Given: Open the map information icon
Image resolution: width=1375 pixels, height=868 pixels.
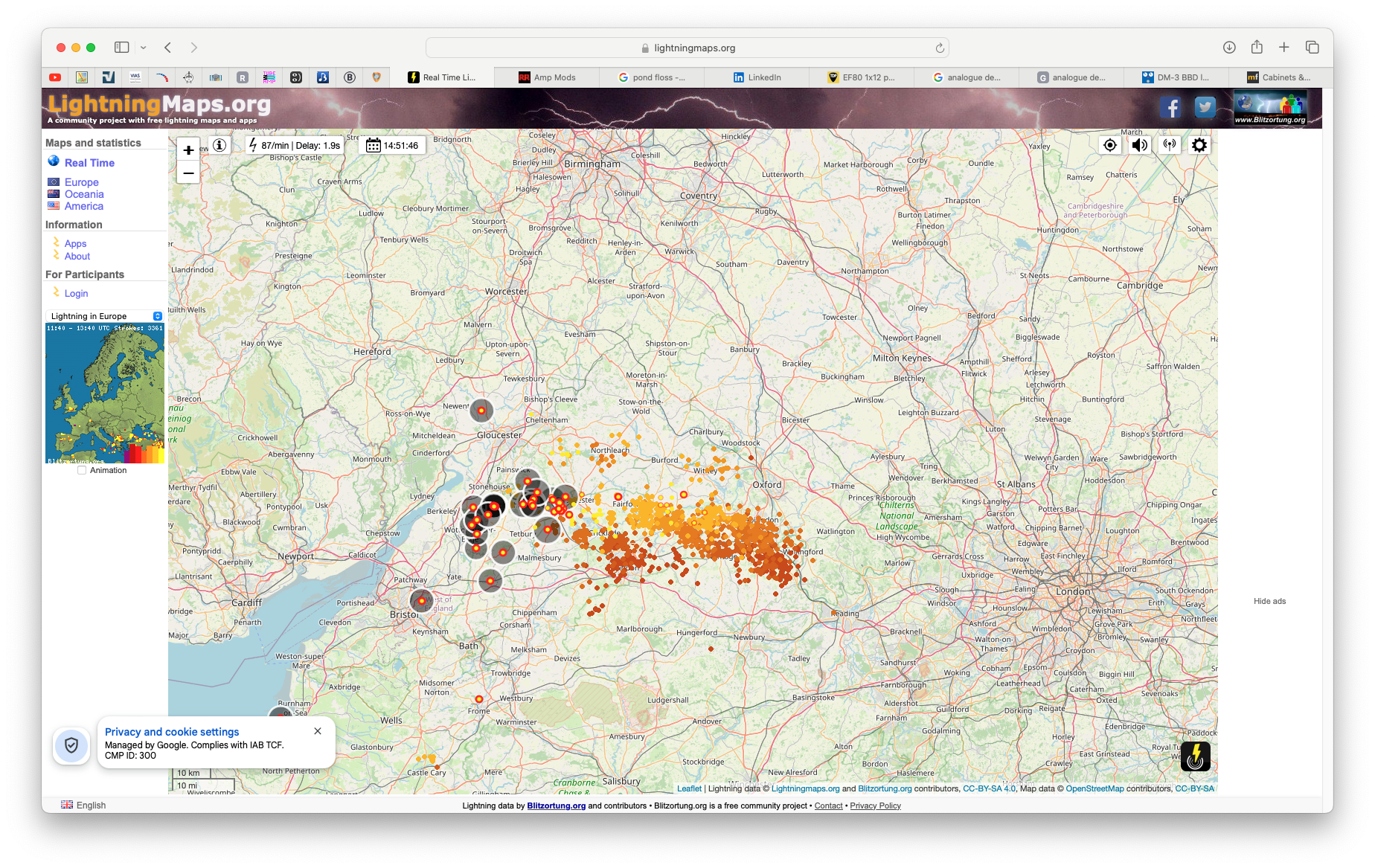Looking at the screenshot, I should coord(219,145).
